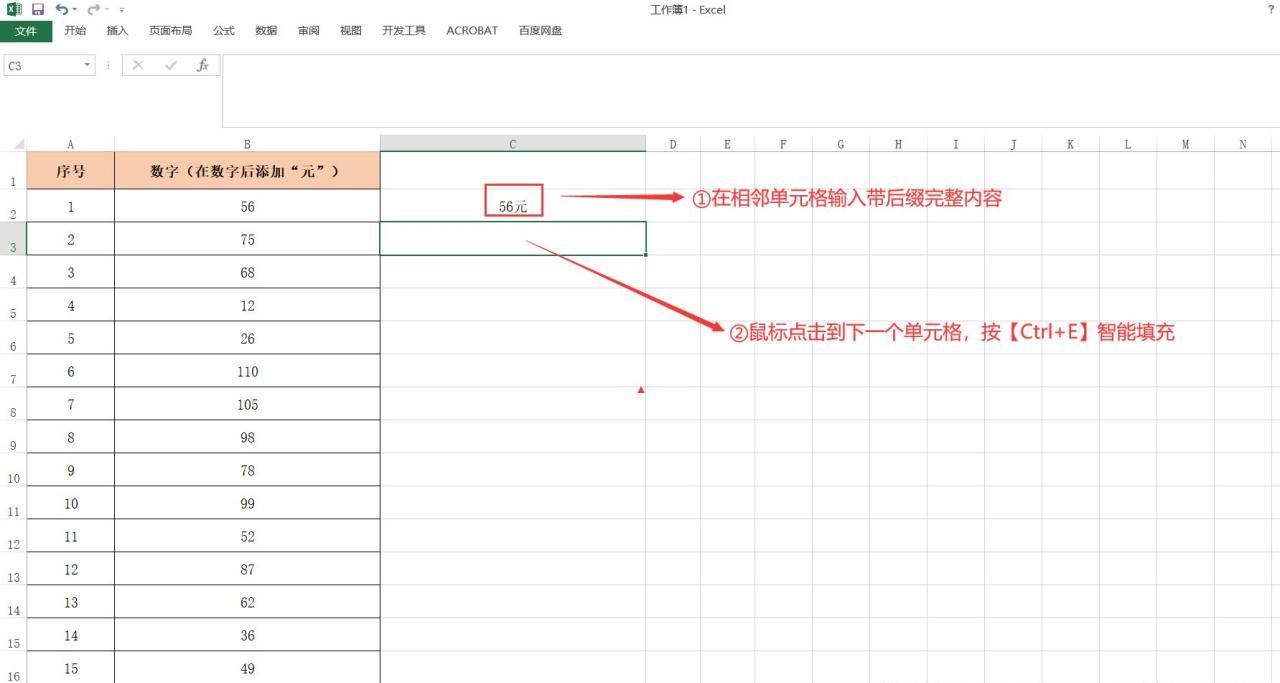Select column A header

coord(70,144)
